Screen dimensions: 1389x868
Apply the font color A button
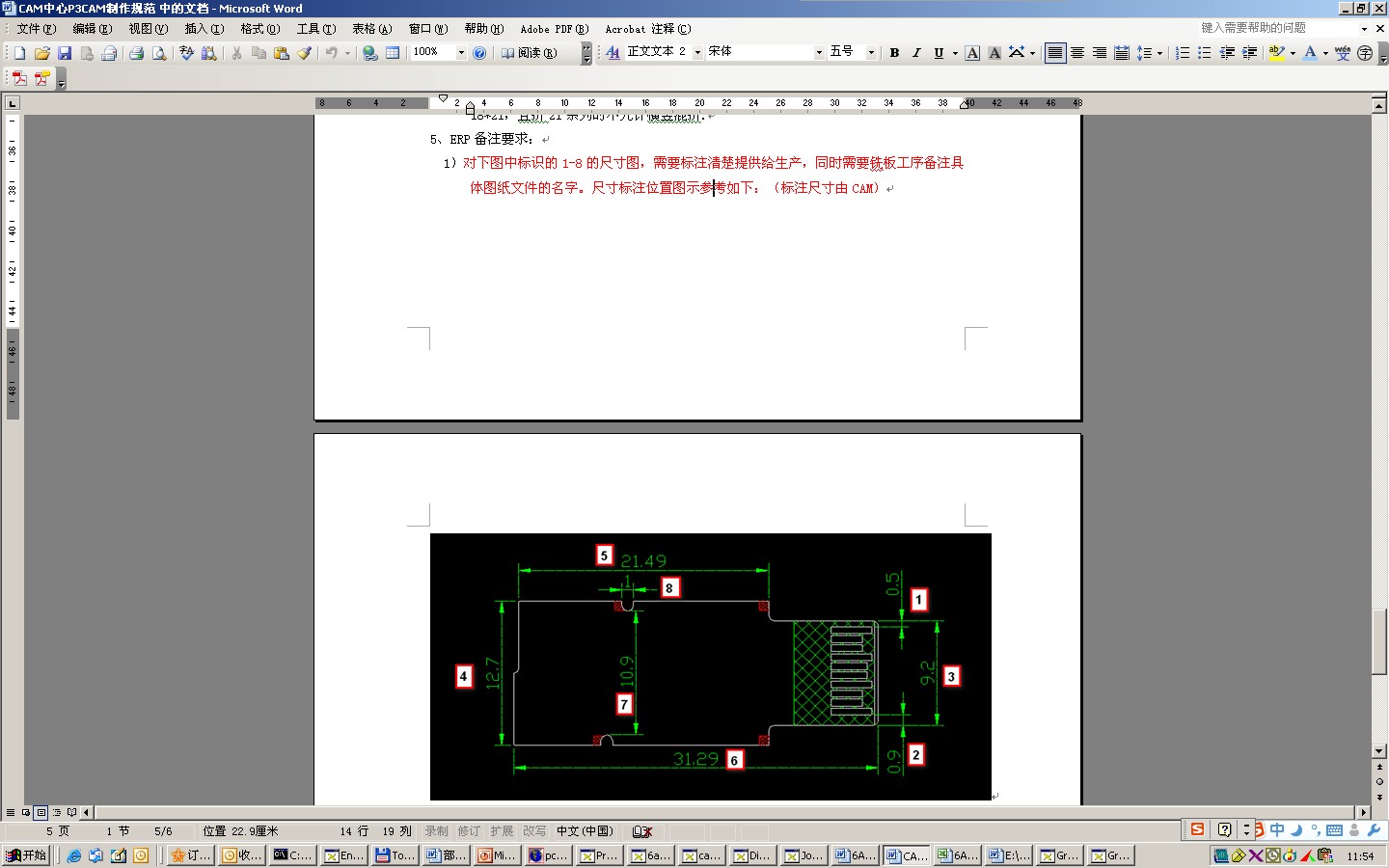click(1310, 53)
